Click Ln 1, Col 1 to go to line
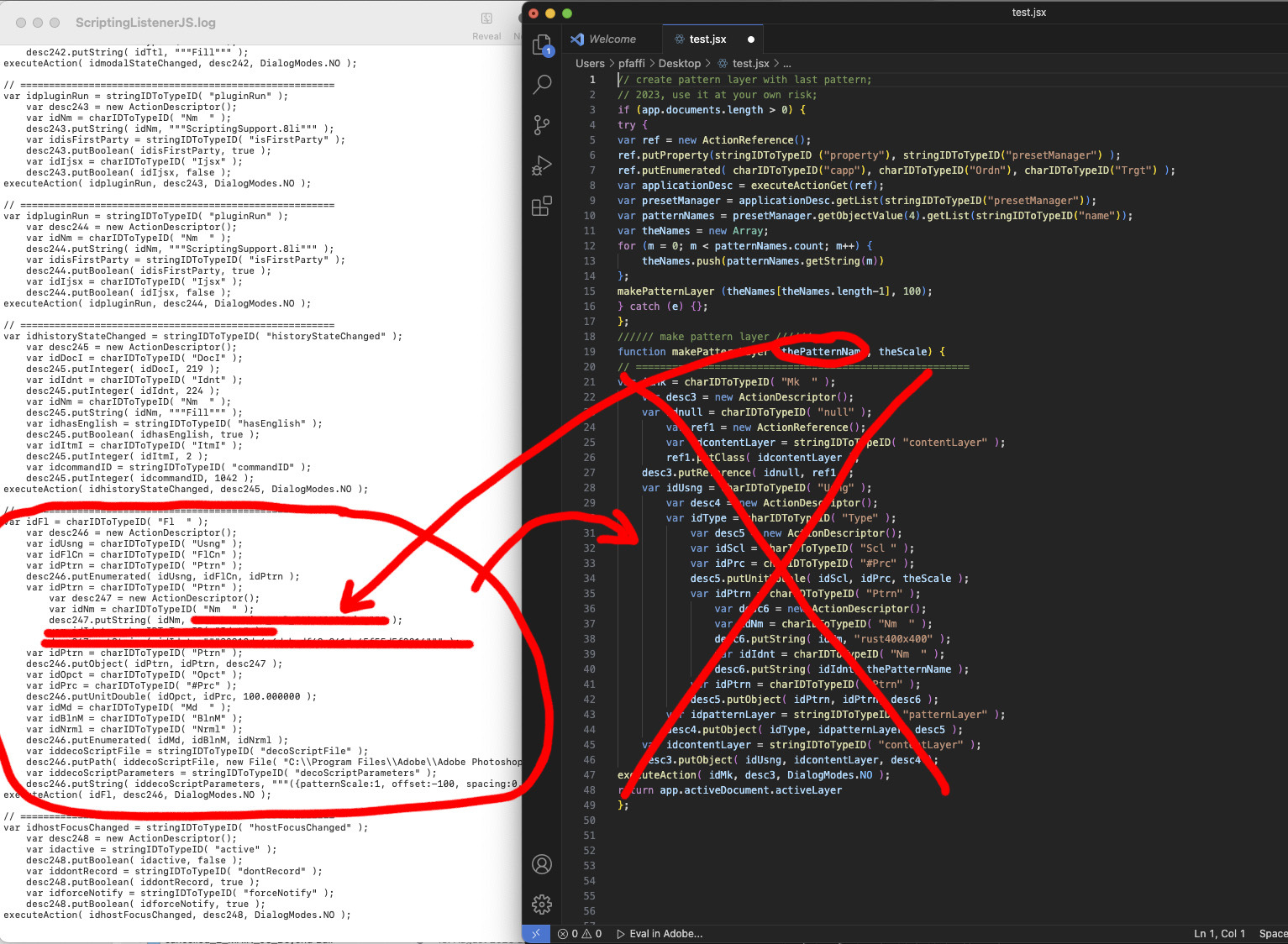Screen dimensions: 1288x944 [x=1219, y=933]
